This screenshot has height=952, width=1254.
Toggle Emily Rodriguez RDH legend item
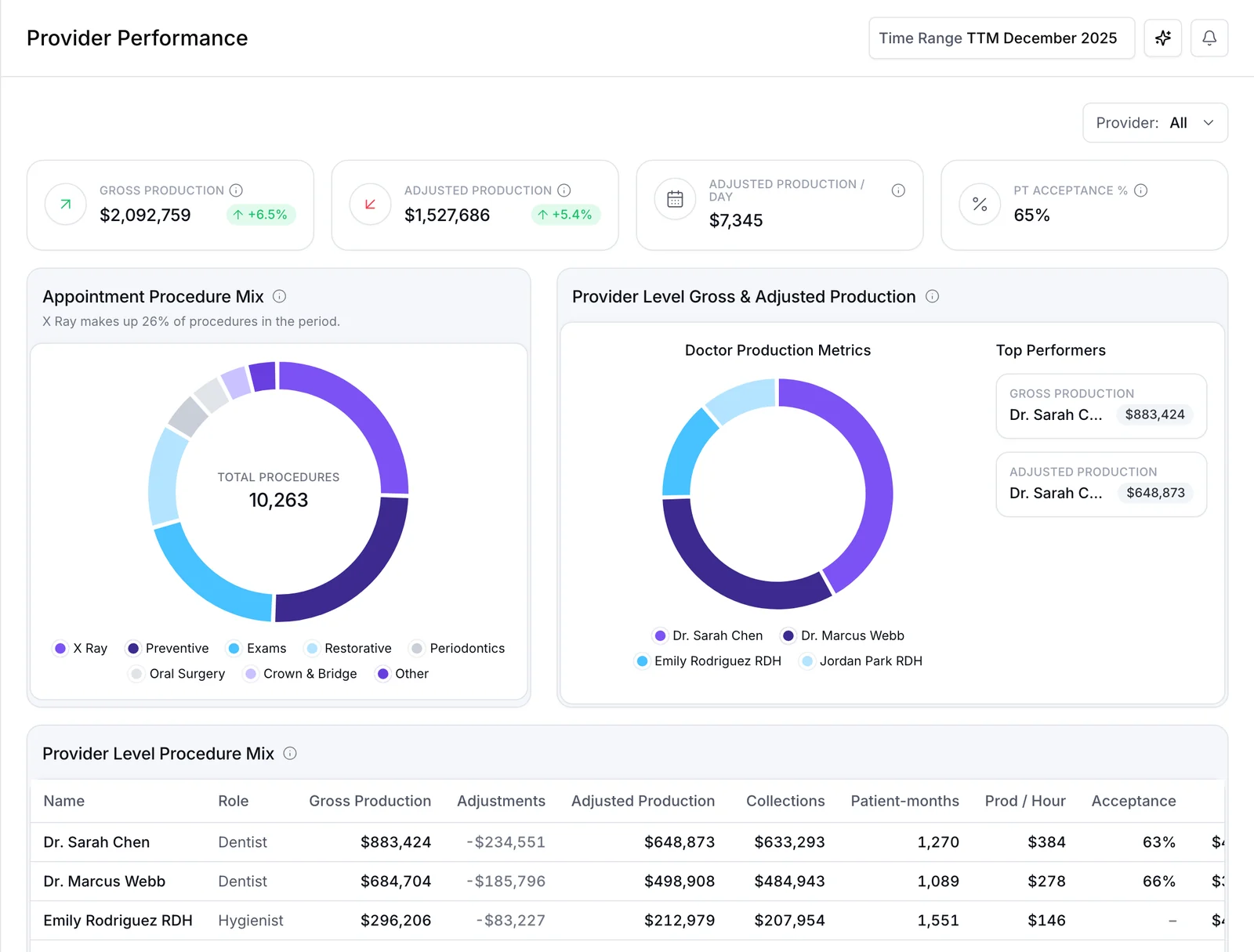(x=709, y=661)
